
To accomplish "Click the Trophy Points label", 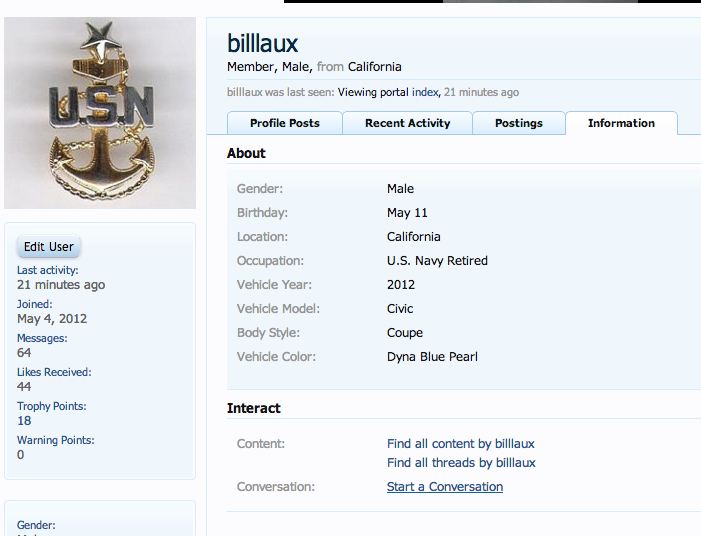I will coord(51,406).
